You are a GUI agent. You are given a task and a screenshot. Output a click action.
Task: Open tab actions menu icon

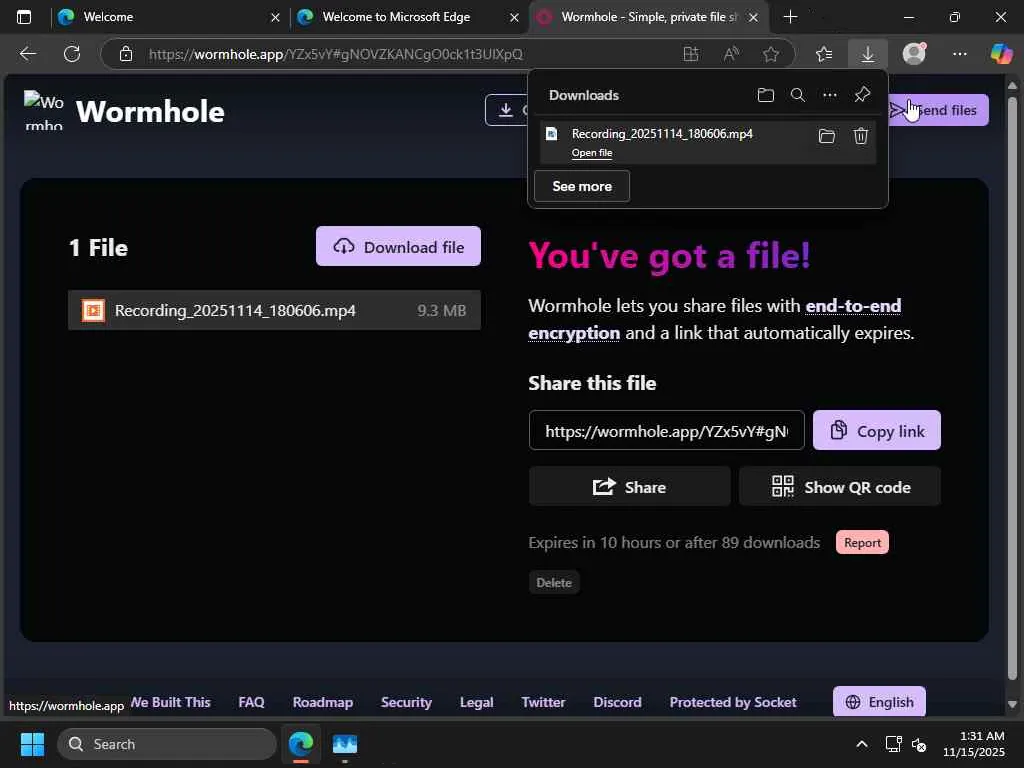pyautogui.click(x=24, y=17)
